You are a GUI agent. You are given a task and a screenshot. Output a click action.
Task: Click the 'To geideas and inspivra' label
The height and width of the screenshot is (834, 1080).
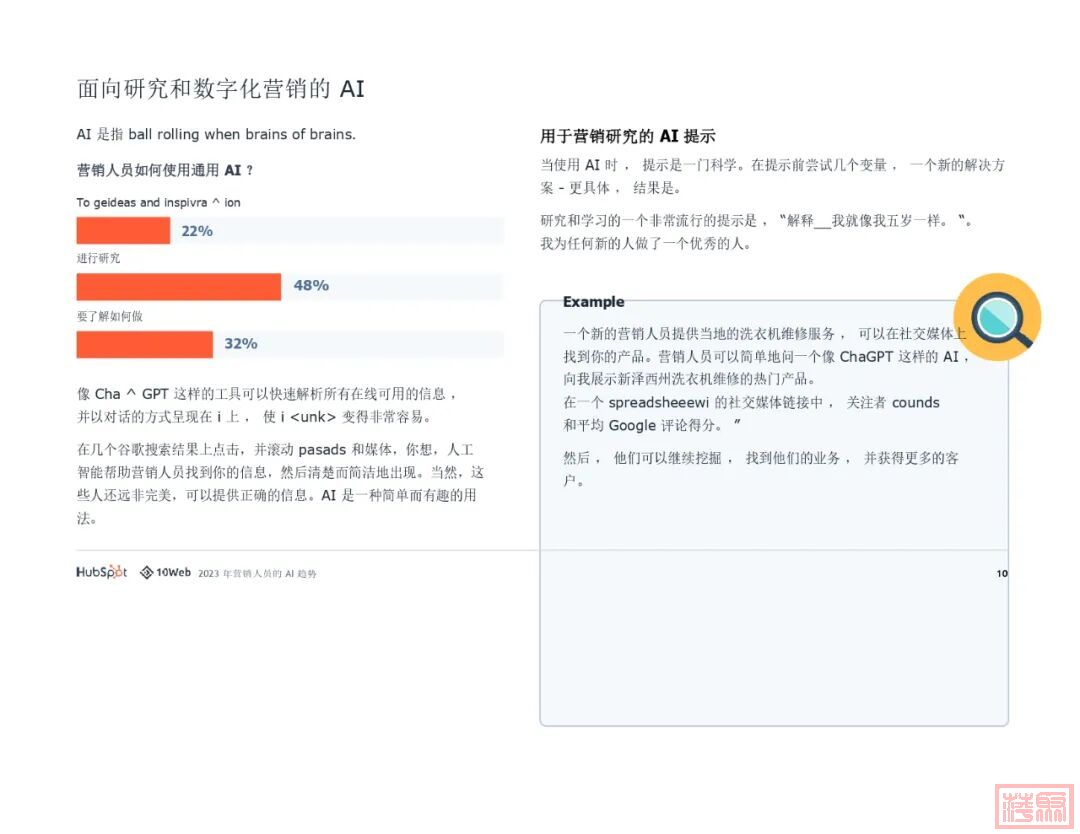[158, 203]
